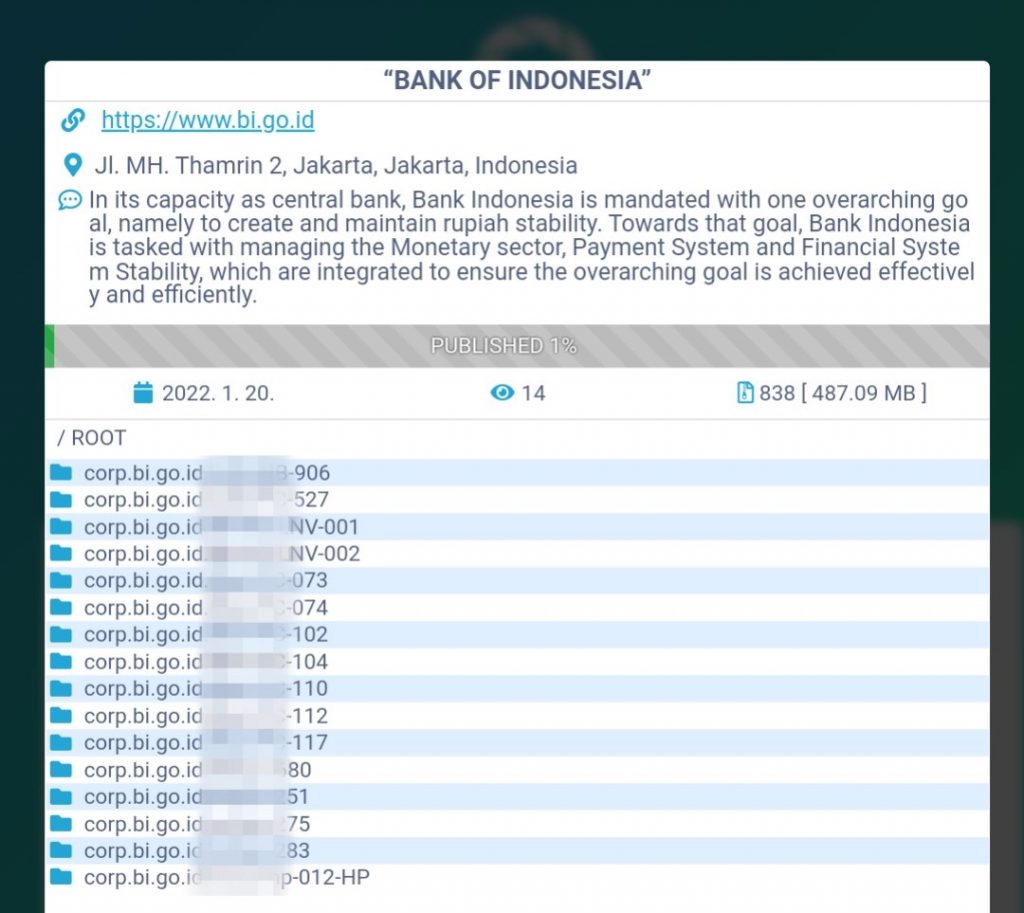Screen dimensions: 1024x913
Task: Open the folder ending in NV-001
Action: click(x=220, y=527)
